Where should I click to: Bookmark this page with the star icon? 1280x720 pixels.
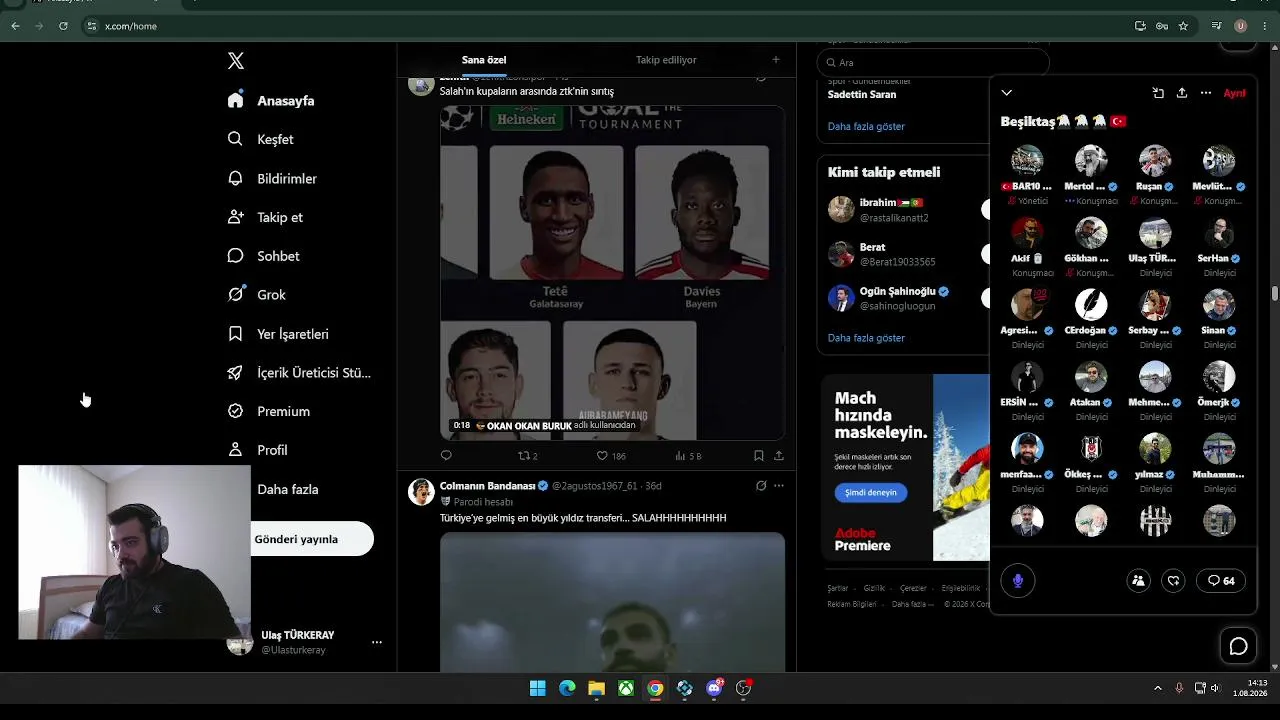point(1183,26)
